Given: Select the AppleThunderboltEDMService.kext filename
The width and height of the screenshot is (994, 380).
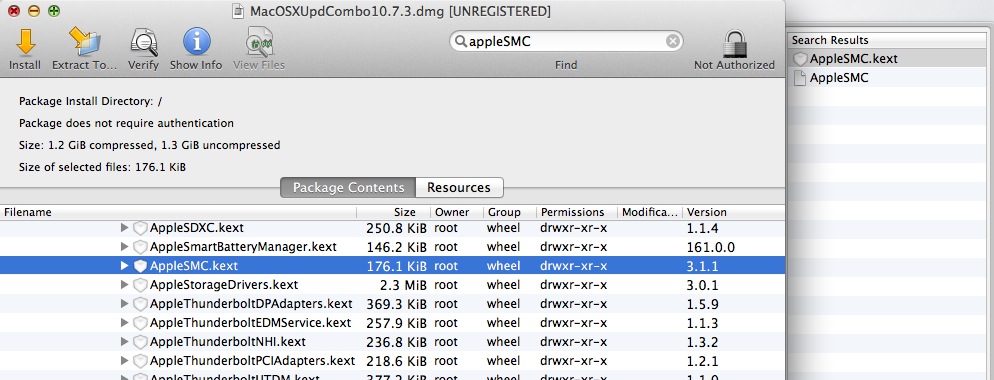Looking at the screenshot, I should tap(250, 324).
